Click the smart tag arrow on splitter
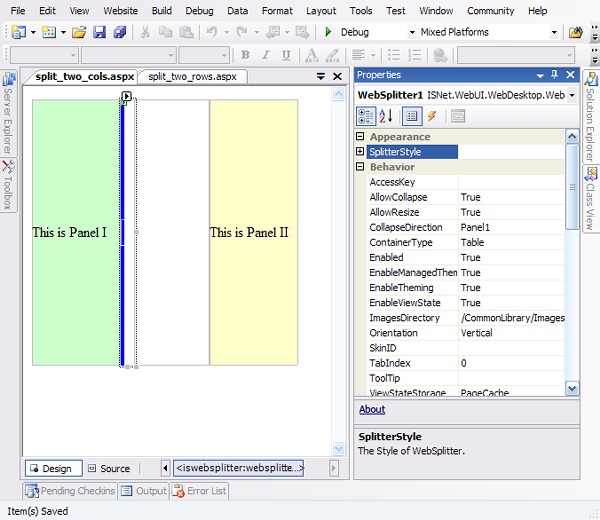600x520 pixels. (x=127, y=97)
